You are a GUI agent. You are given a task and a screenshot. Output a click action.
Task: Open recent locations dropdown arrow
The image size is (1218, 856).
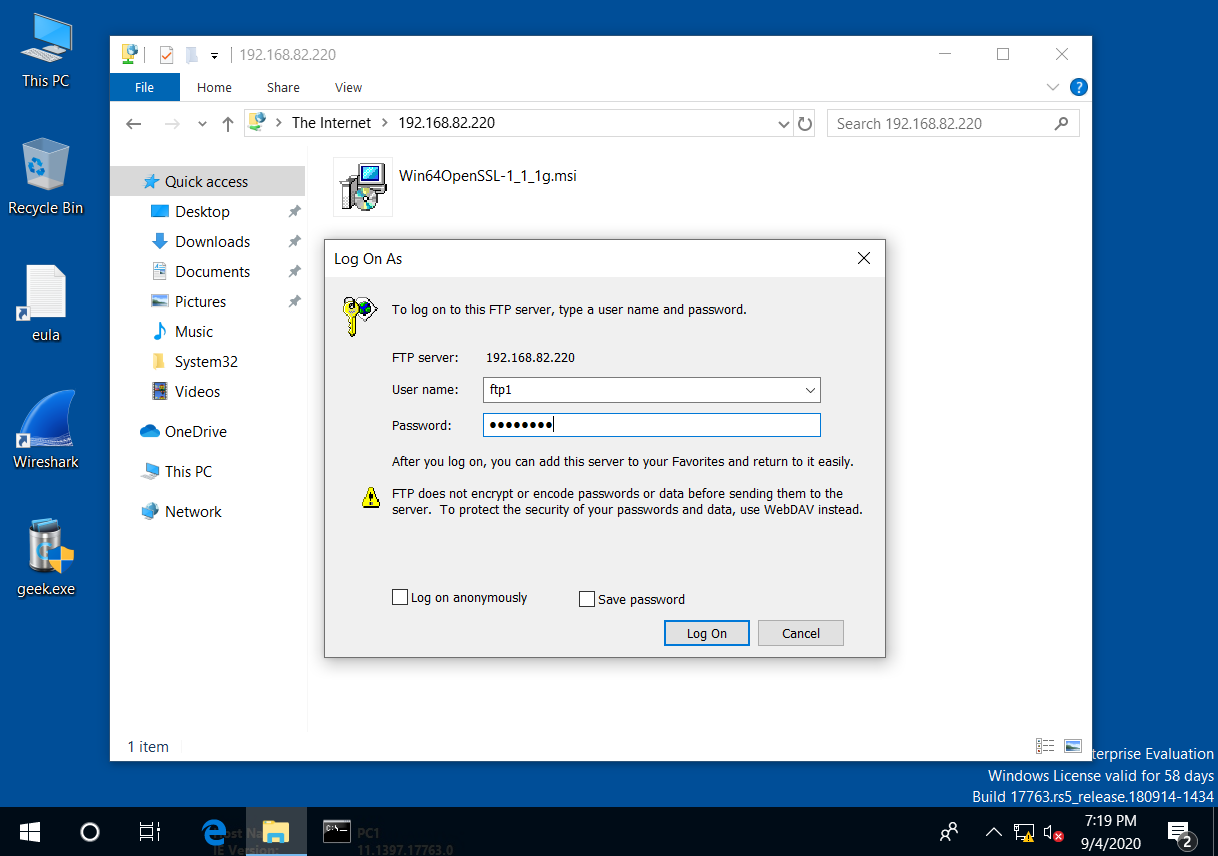pos(202,124)
